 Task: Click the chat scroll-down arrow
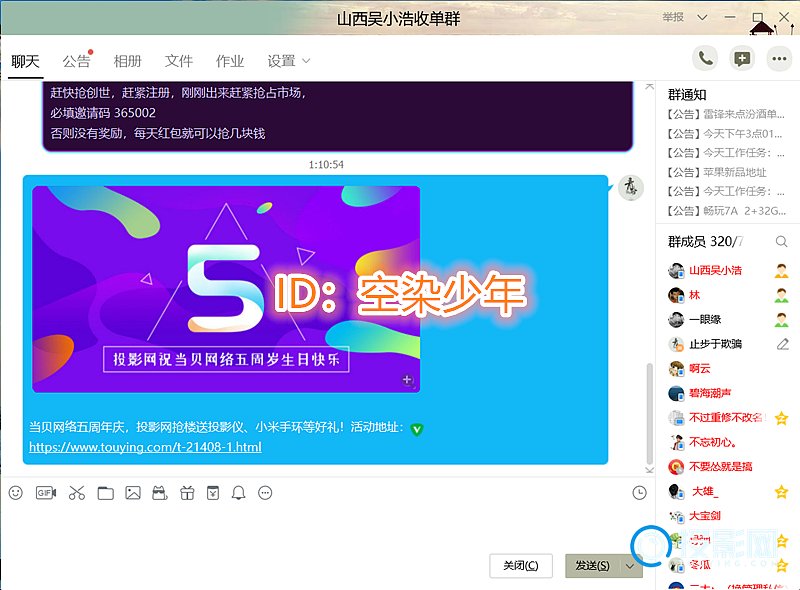(649, 470)
